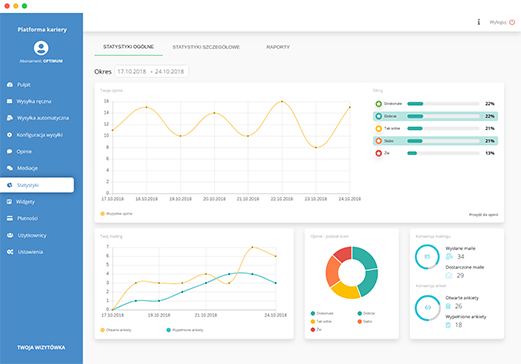Click the open envelope icon beside 29
Viewport: 521px width, 364px height.
449,275
